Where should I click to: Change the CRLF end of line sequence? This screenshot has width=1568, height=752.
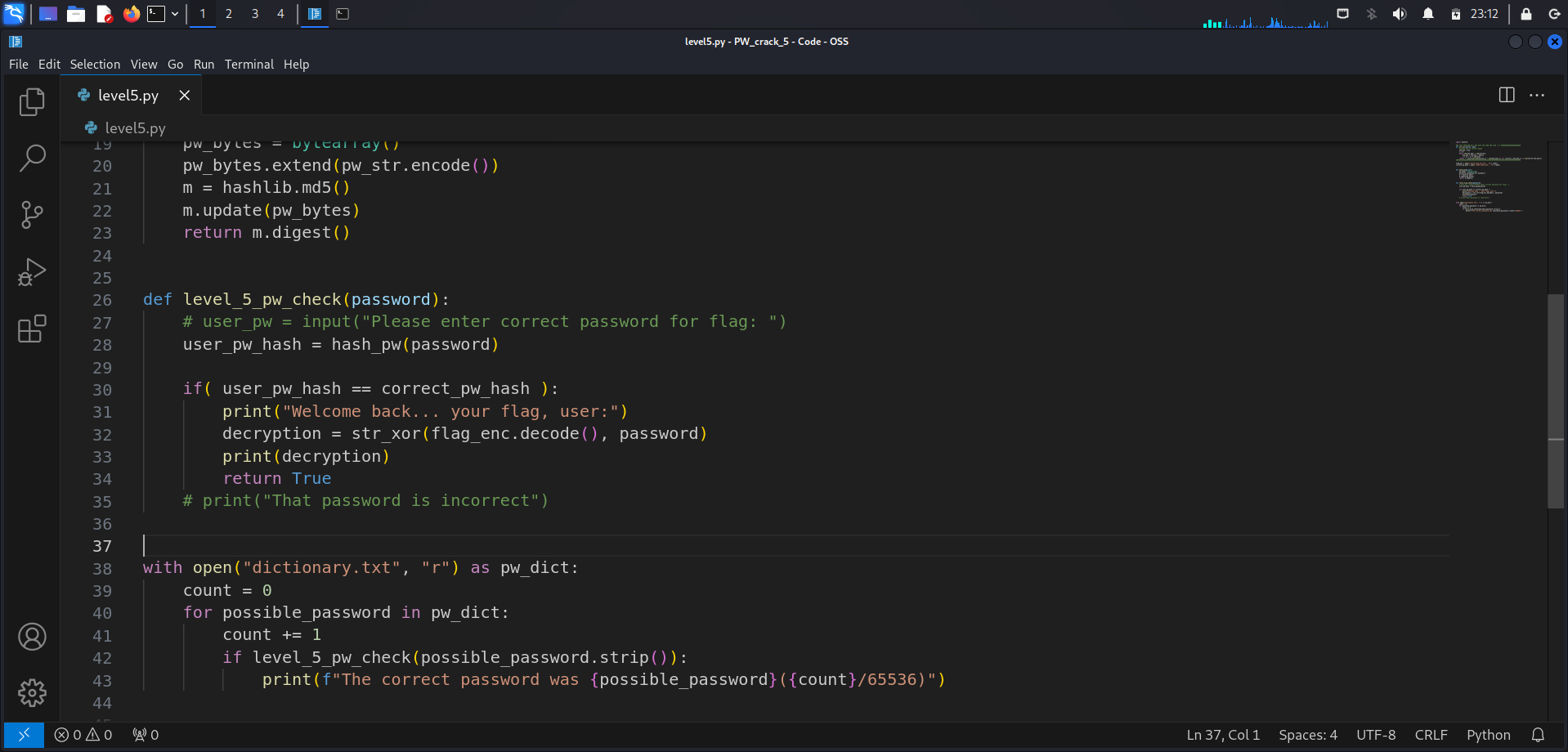click(x=1431, y=735)
